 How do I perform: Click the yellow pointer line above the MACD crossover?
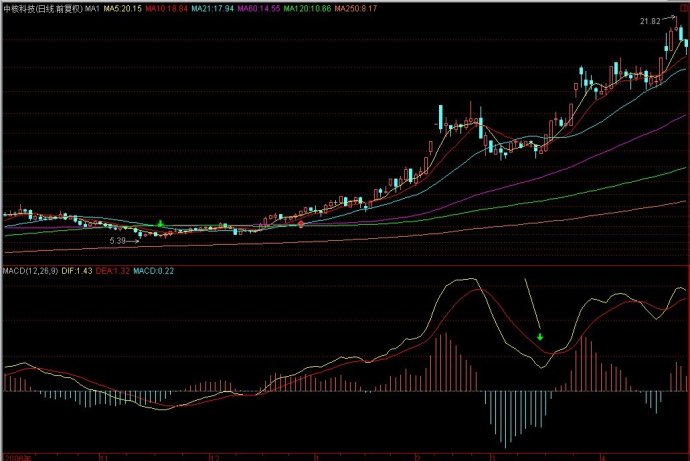[532, 305]
